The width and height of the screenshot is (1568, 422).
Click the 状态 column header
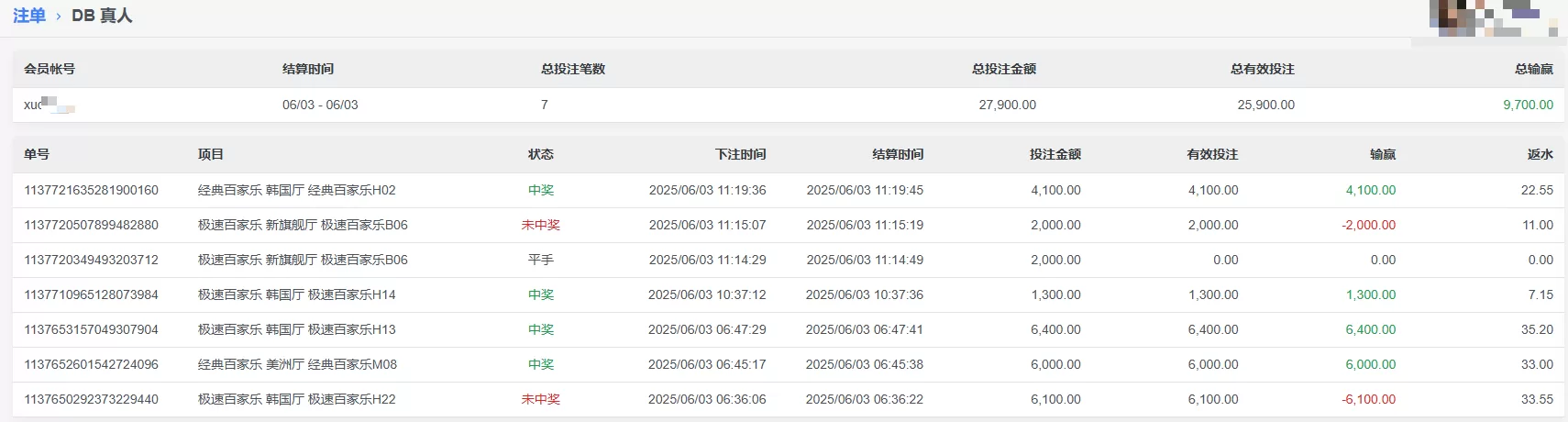click(x=541, y=154)
